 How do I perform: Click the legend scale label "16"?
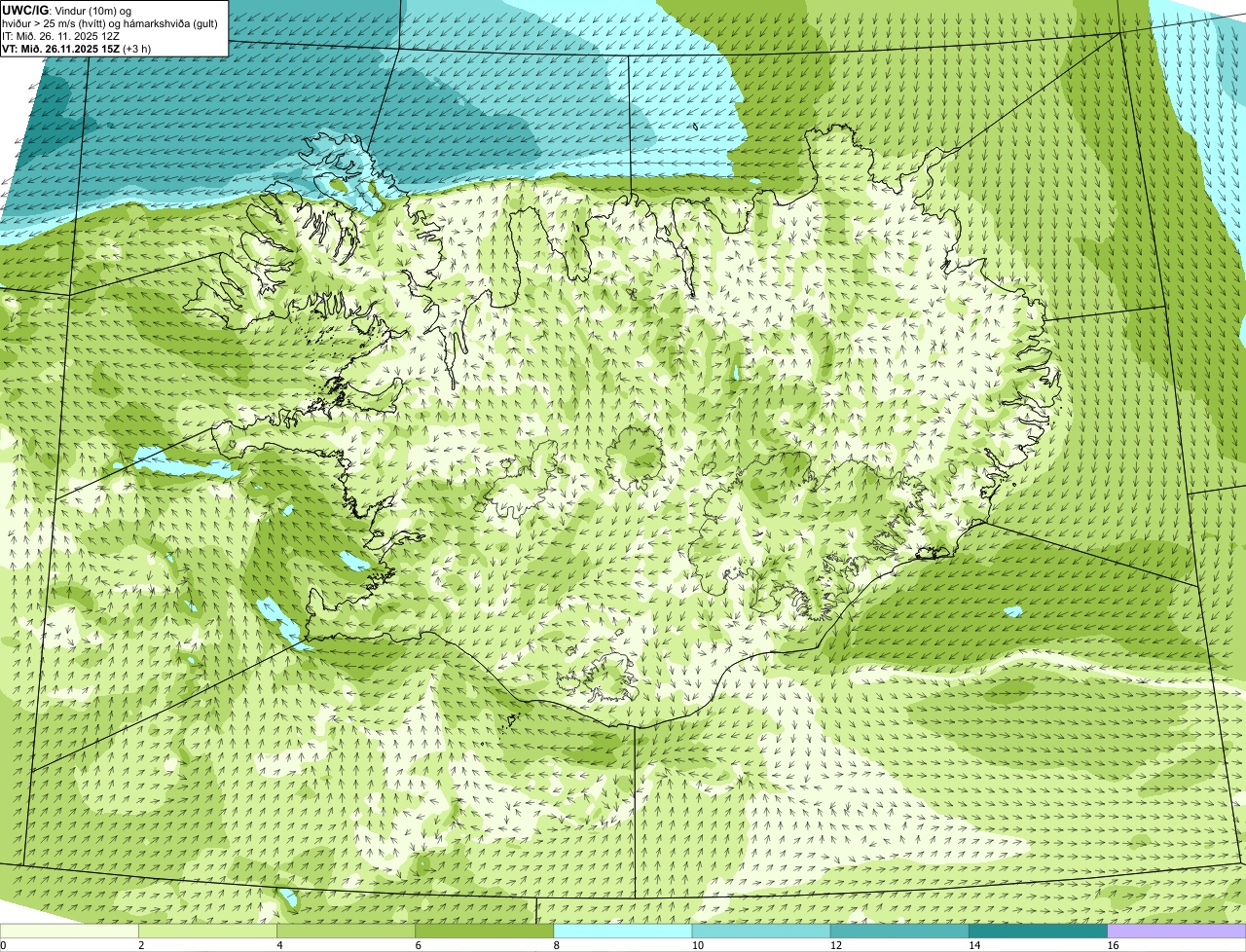[1114, 945]
